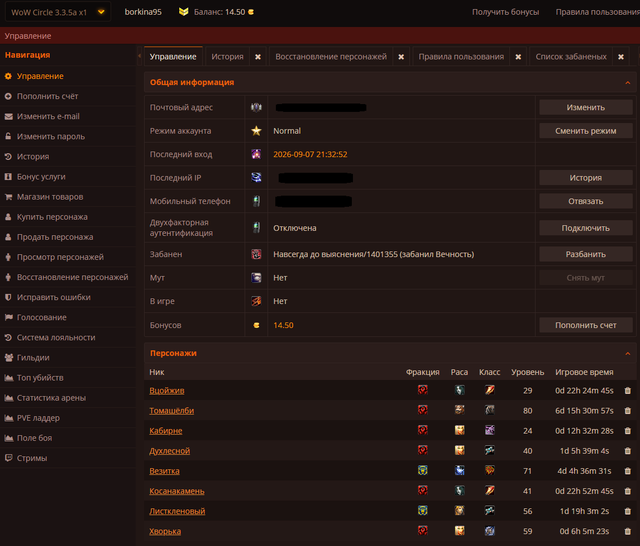The height and width of the screenshot is (546, 640).
Task: Select Изменить e-mail in the sidebar
Action: click(48, 116)
